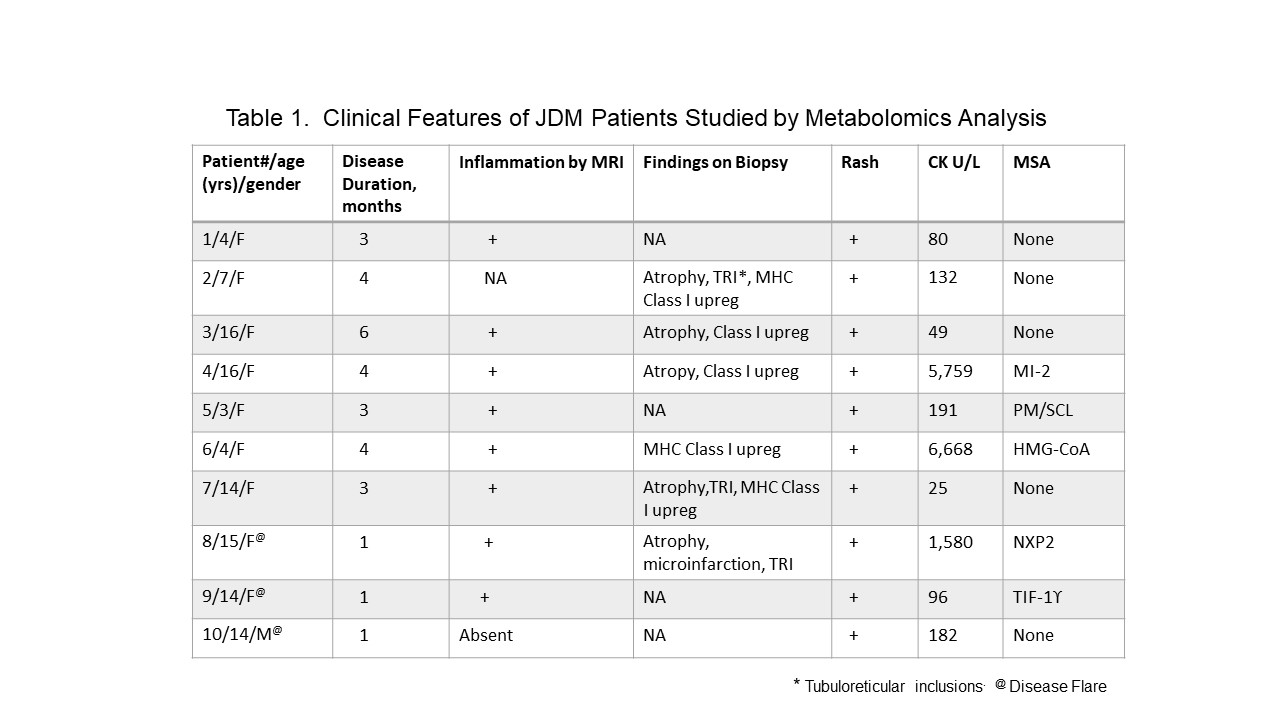1280x720 pixels.
Task: Click the "Tubuloreticular inclusions" footnote
Action: pyautogui.click(x=891, y=687)
